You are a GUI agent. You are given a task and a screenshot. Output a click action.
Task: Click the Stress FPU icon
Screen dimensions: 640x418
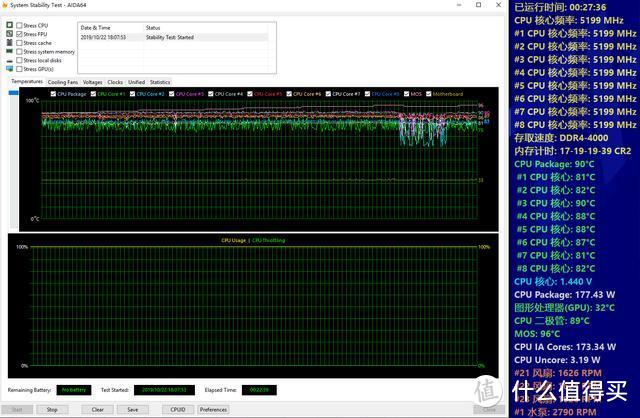9,34
